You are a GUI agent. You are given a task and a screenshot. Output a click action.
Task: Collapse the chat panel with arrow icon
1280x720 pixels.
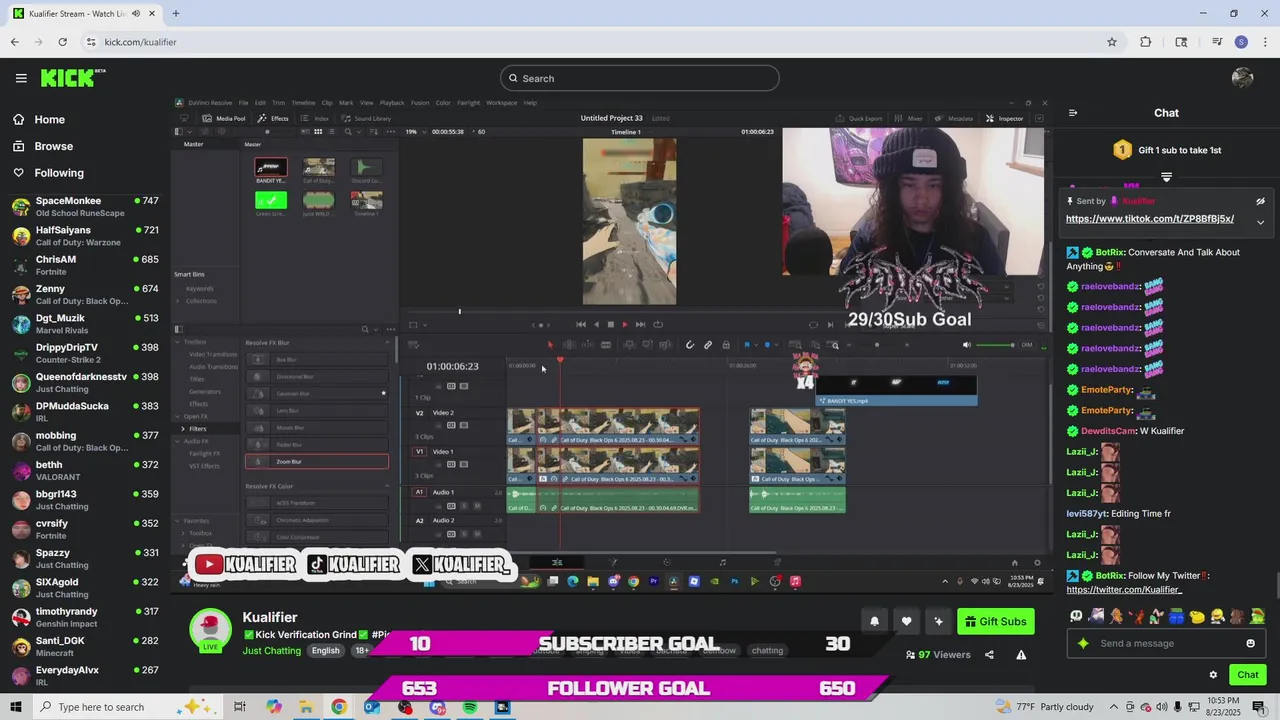click(x=1073, y=113)
